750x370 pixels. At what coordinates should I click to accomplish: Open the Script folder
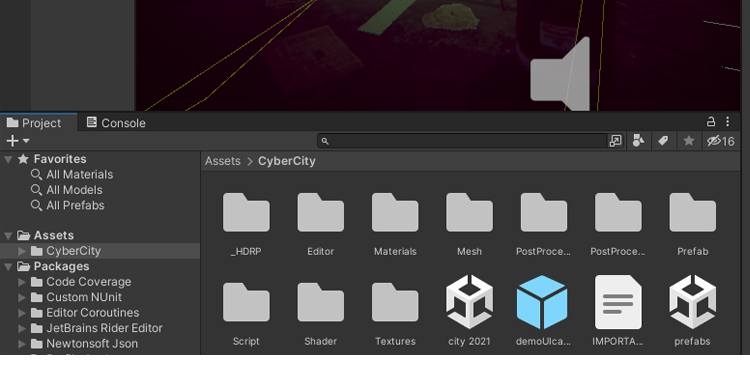click(x=246, y=303)
